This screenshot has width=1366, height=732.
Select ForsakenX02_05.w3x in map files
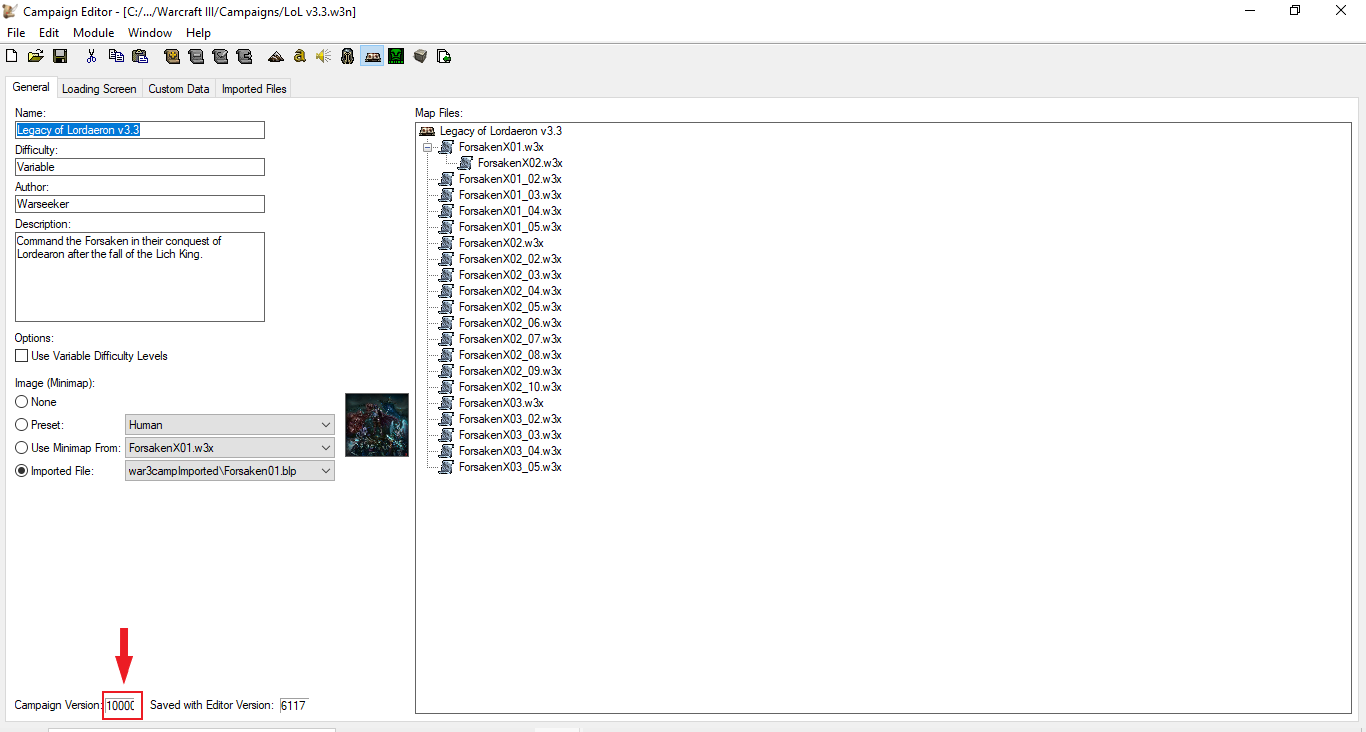click(510, 307)
